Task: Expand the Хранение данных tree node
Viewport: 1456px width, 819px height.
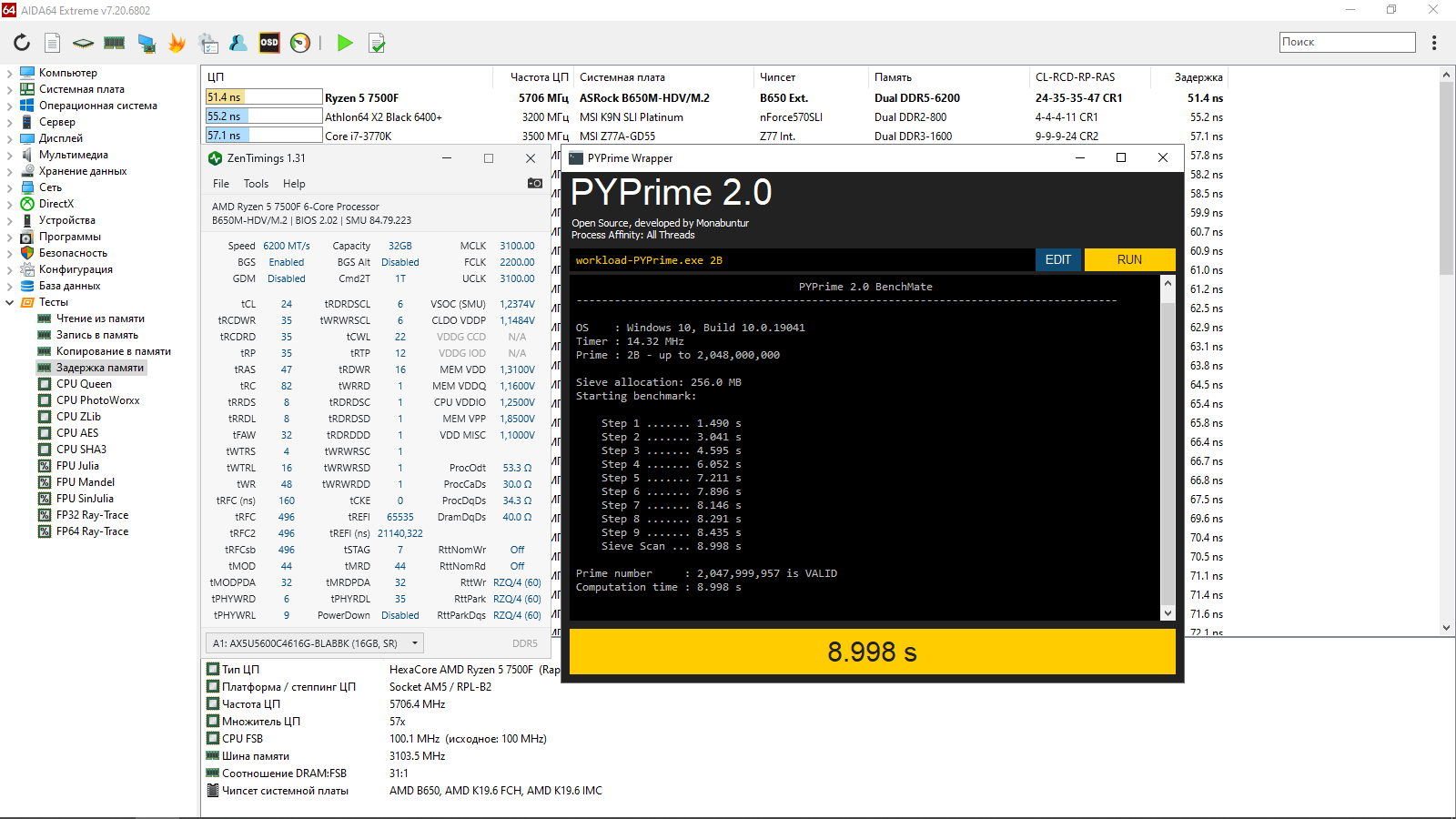Action: (10, 171)
